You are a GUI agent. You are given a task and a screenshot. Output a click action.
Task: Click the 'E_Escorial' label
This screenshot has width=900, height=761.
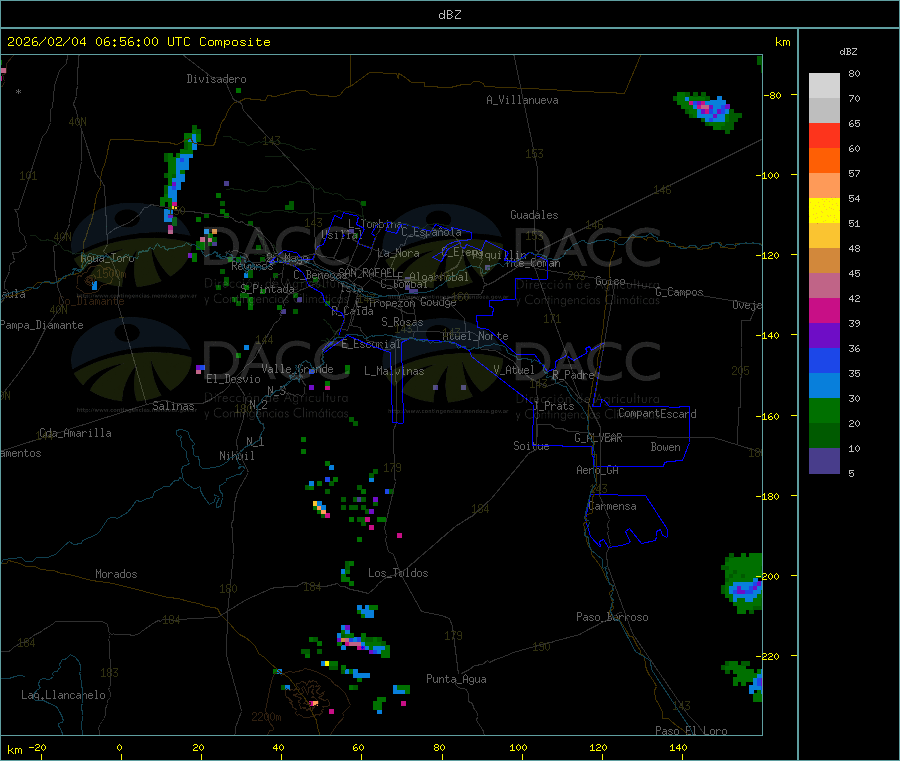371,344
